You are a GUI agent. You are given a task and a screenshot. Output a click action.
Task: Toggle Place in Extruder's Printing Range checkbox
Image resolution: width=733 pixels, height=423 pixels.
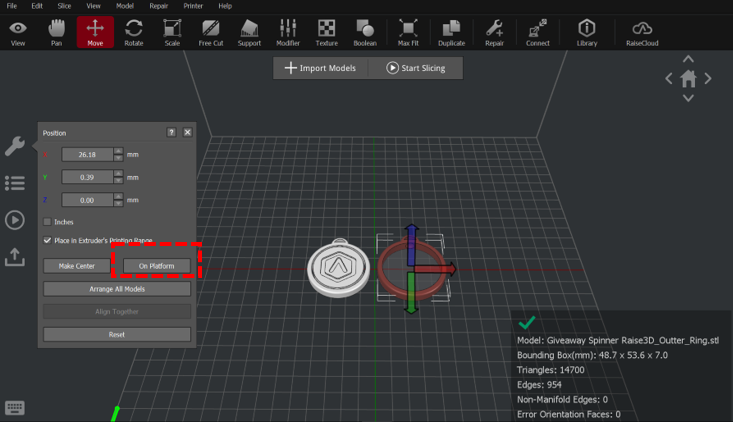pyautogui.click(x=47, y=241)
